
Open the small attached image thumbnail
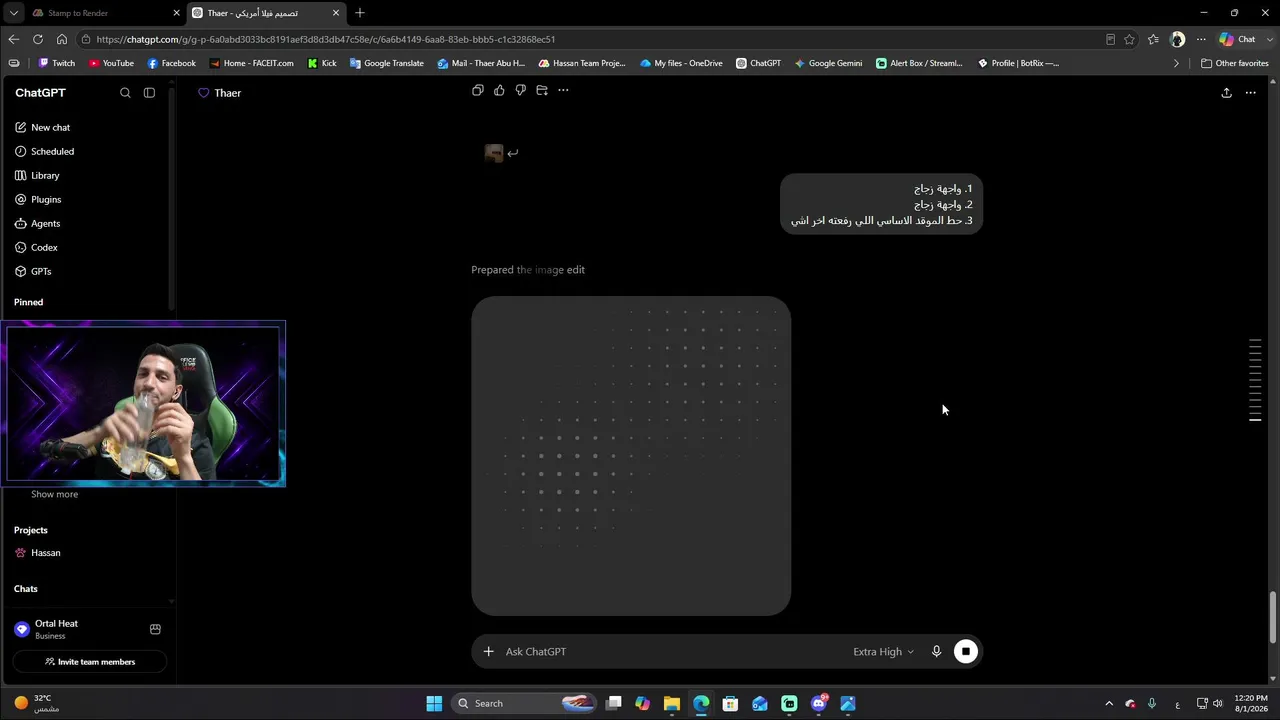[493, 153]
